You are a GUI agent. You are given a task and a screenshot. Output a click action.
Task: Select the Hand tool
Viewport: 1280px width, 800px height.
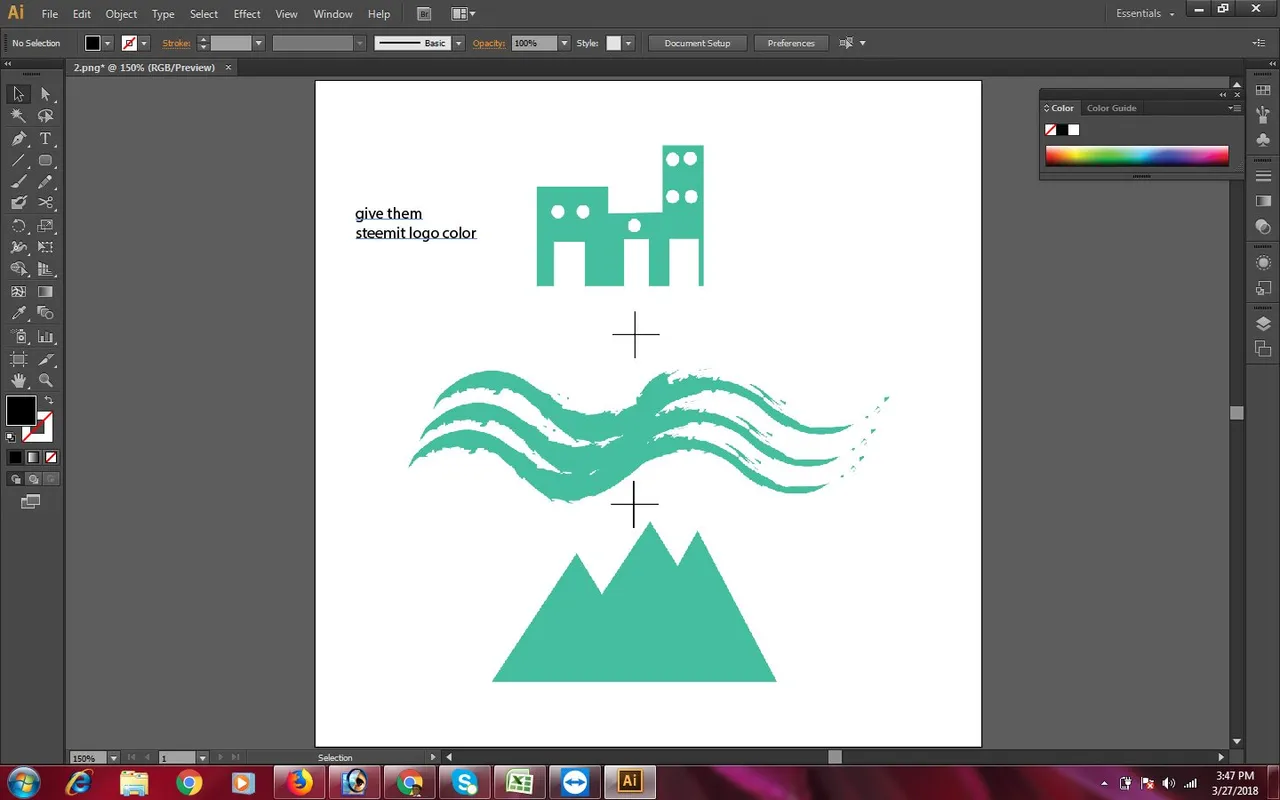pyautogui.click(x=18, y=381)
